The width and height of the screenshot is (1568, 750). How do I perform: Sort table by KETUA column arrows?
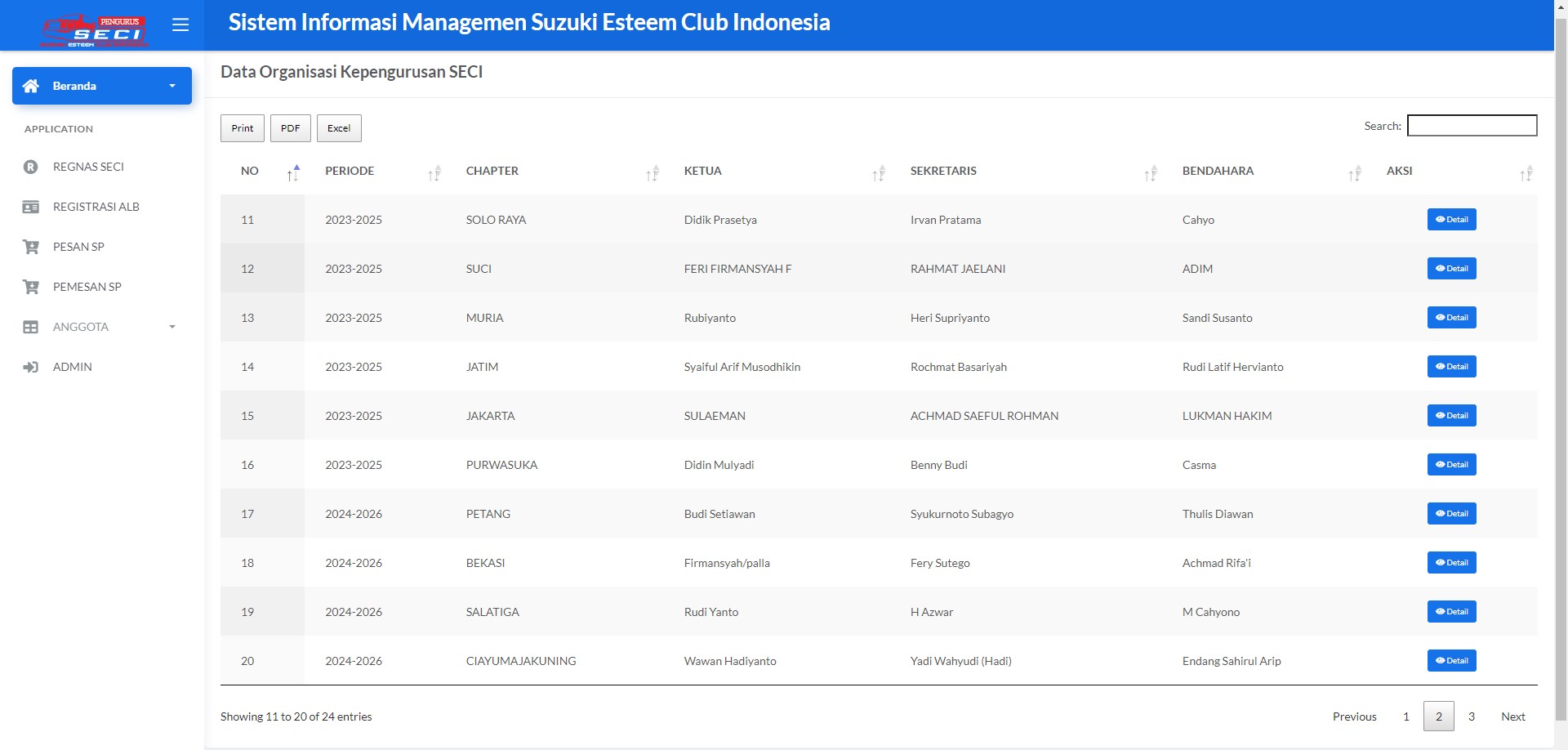tap(878, 172)
